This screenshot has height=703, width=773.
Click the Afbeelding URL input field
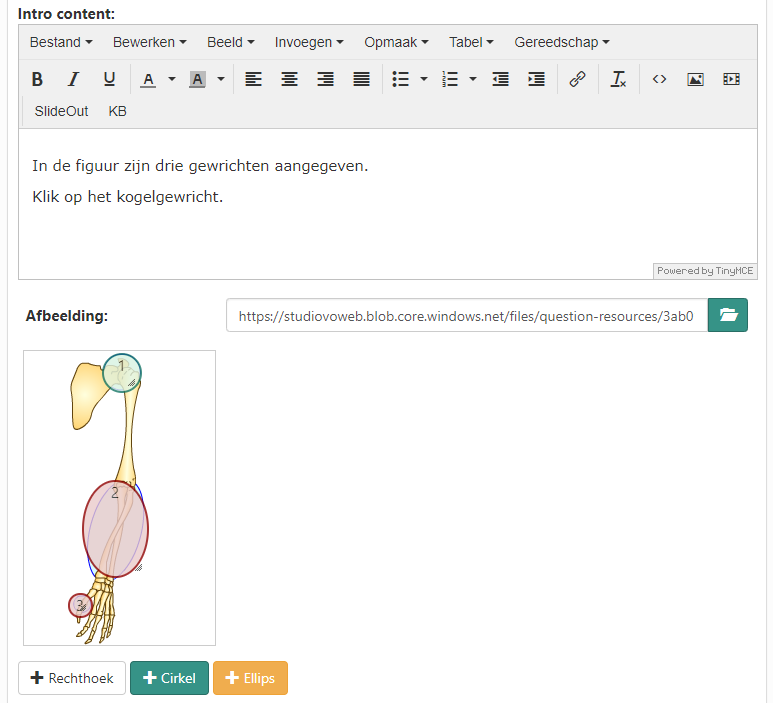[467, 315]
